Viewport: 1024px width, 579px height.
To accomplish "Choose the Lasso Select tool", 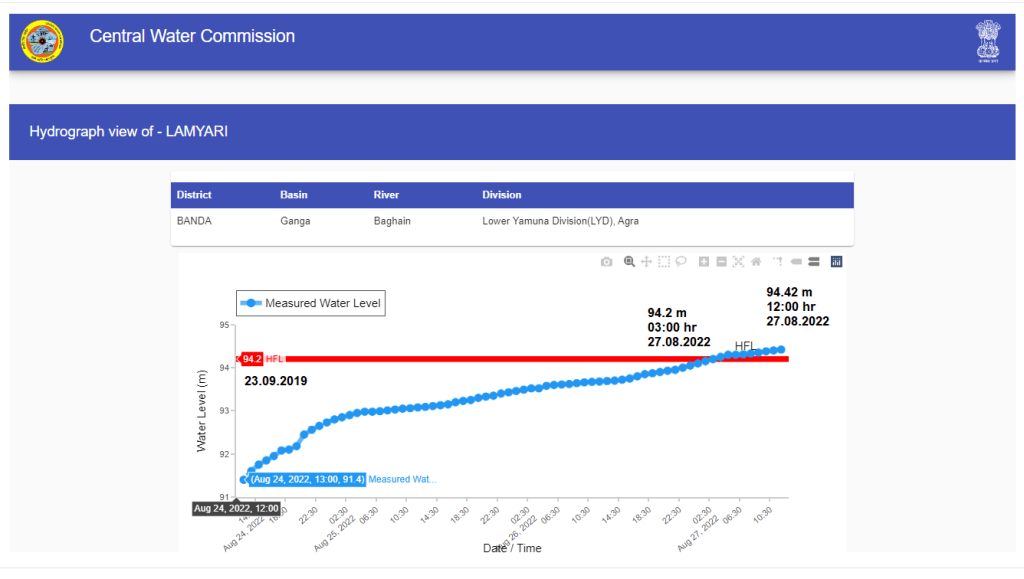I will 680,262.
